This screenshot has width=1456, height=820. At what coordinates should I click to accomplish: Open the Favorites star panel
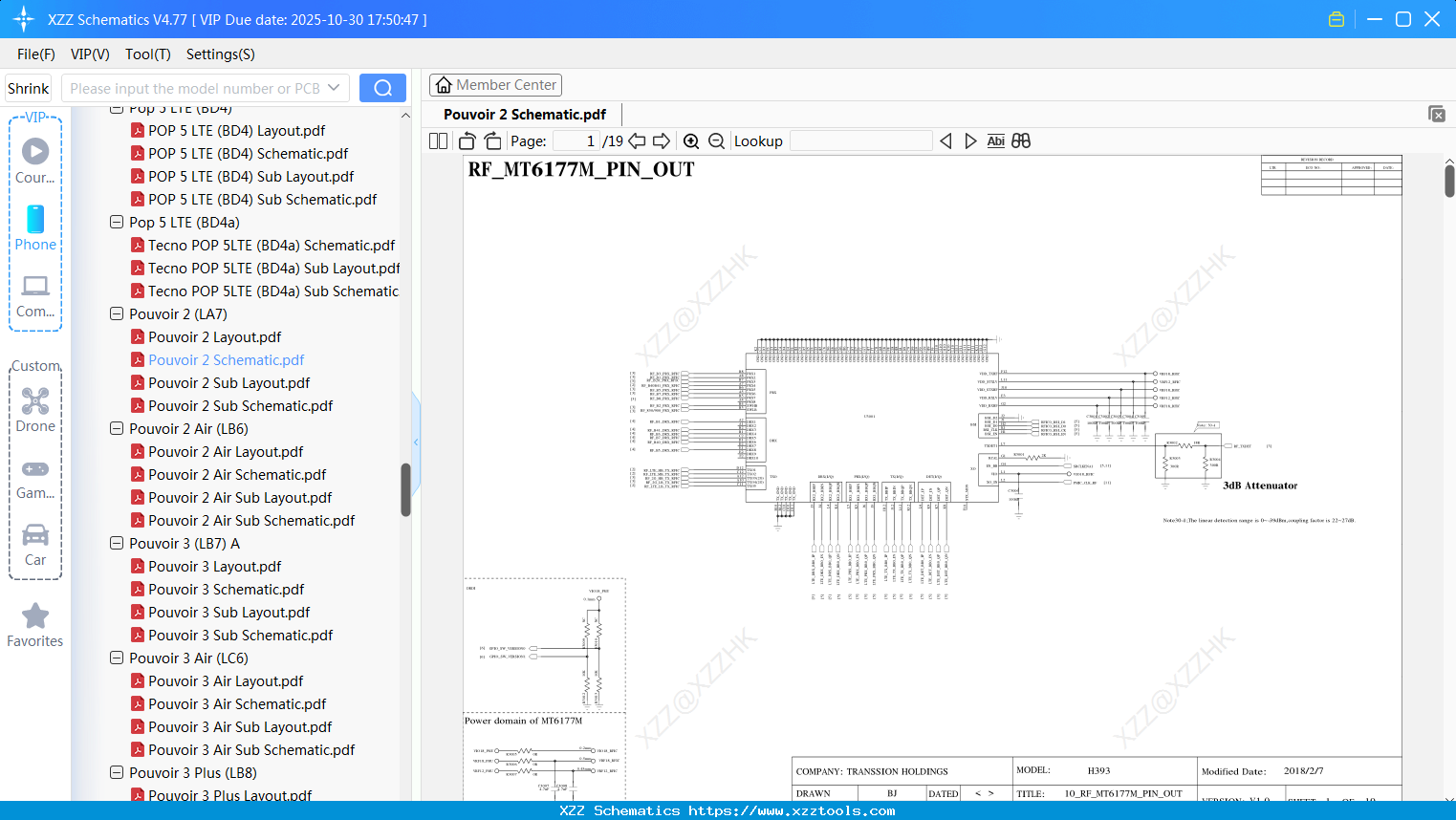(x=35, y=618)
